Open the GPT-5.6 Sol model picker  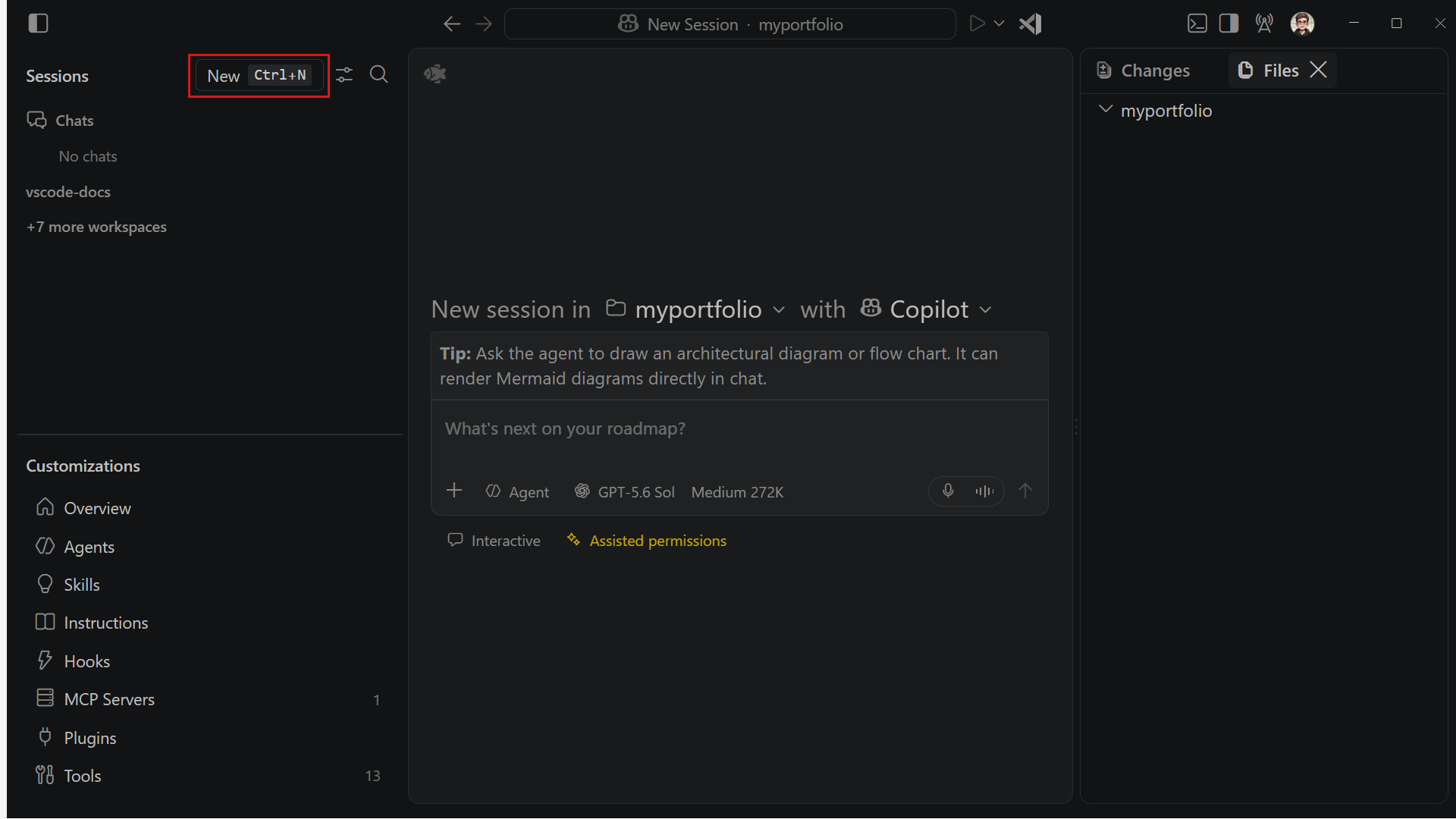[x=625, y=492]
